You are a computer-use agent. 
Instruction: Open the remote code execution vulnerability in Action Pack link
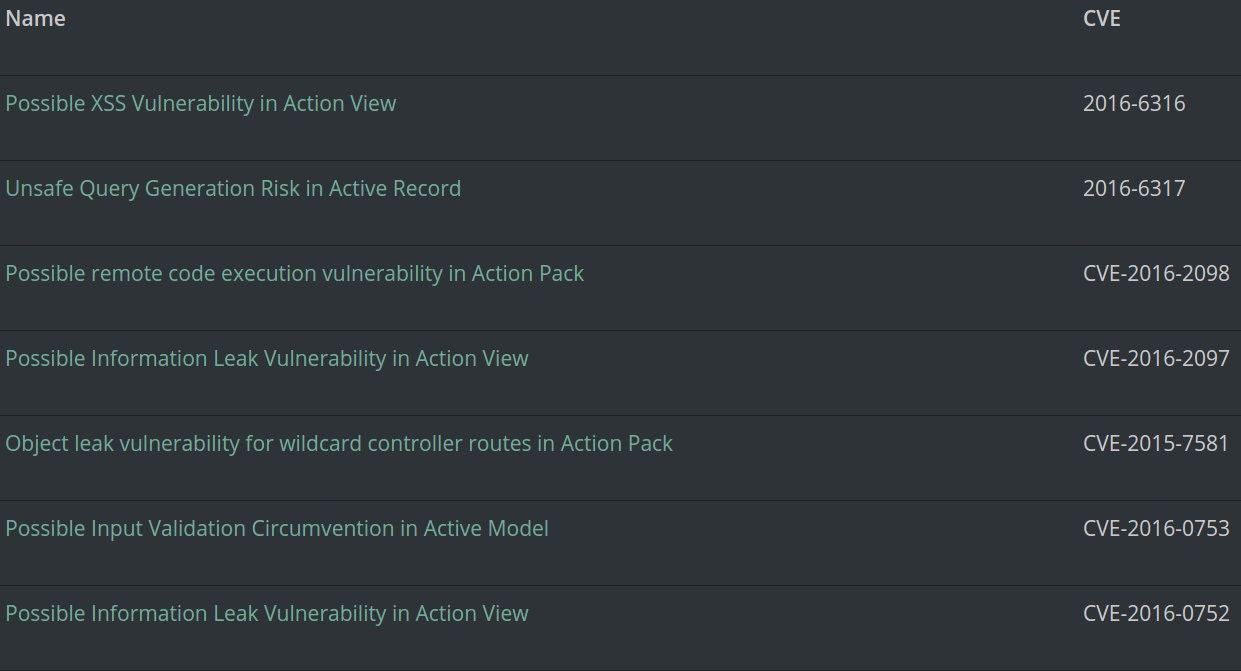(x=294, y=273)
